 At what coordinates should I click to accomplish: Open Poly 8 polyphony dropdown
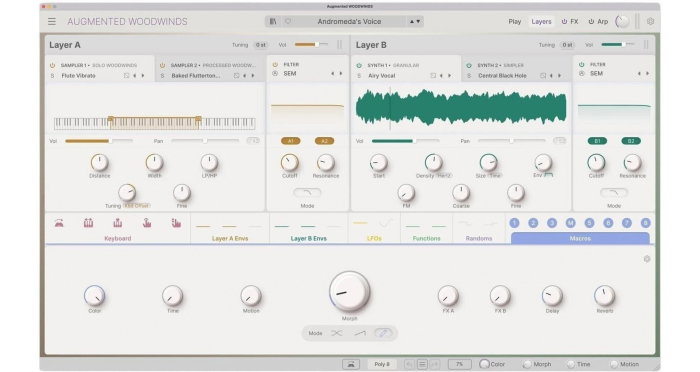(382, 364)
